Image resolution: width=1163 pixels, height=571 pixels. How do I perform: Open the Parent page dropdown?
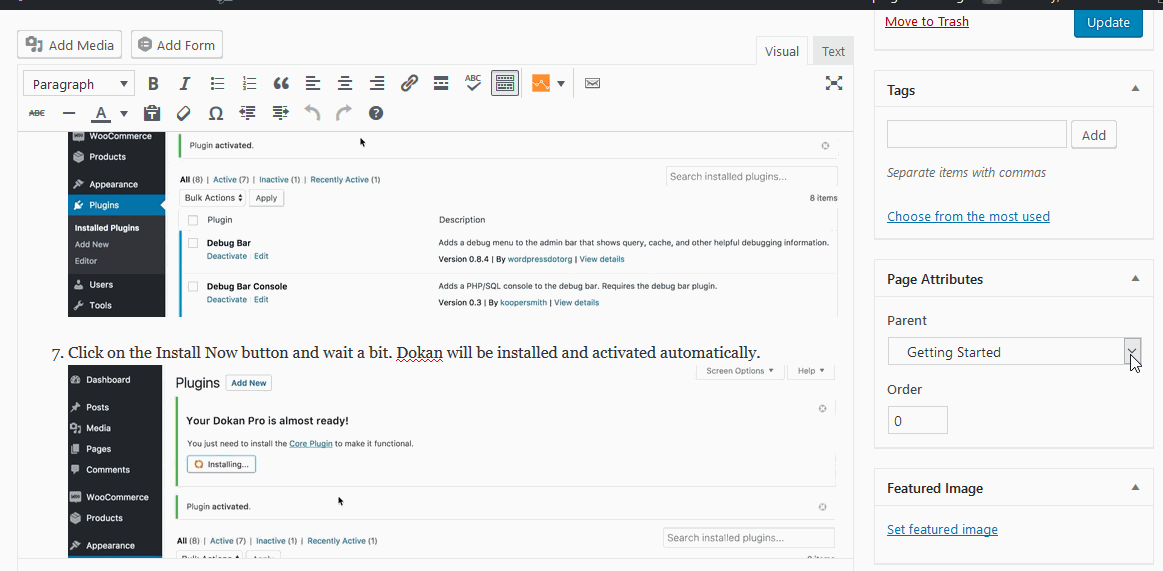pos(1014,351)
